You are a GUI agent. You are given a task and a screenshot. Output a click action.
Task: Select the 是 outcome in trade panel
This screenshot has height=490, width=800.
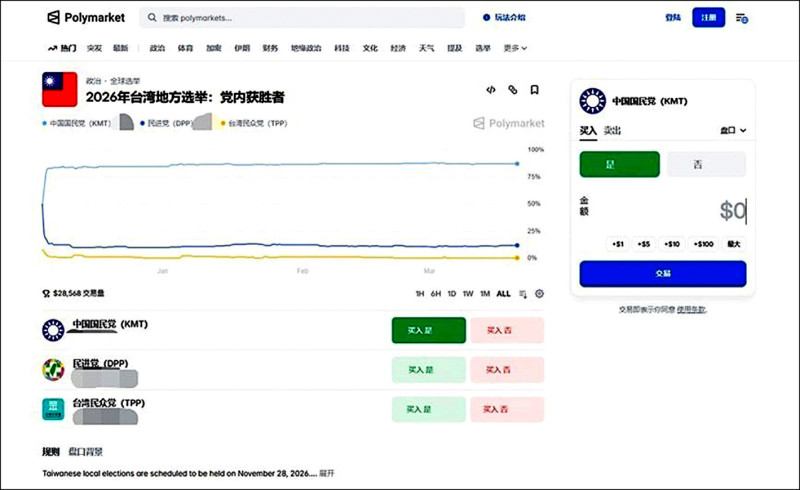[x=619, y=164]
